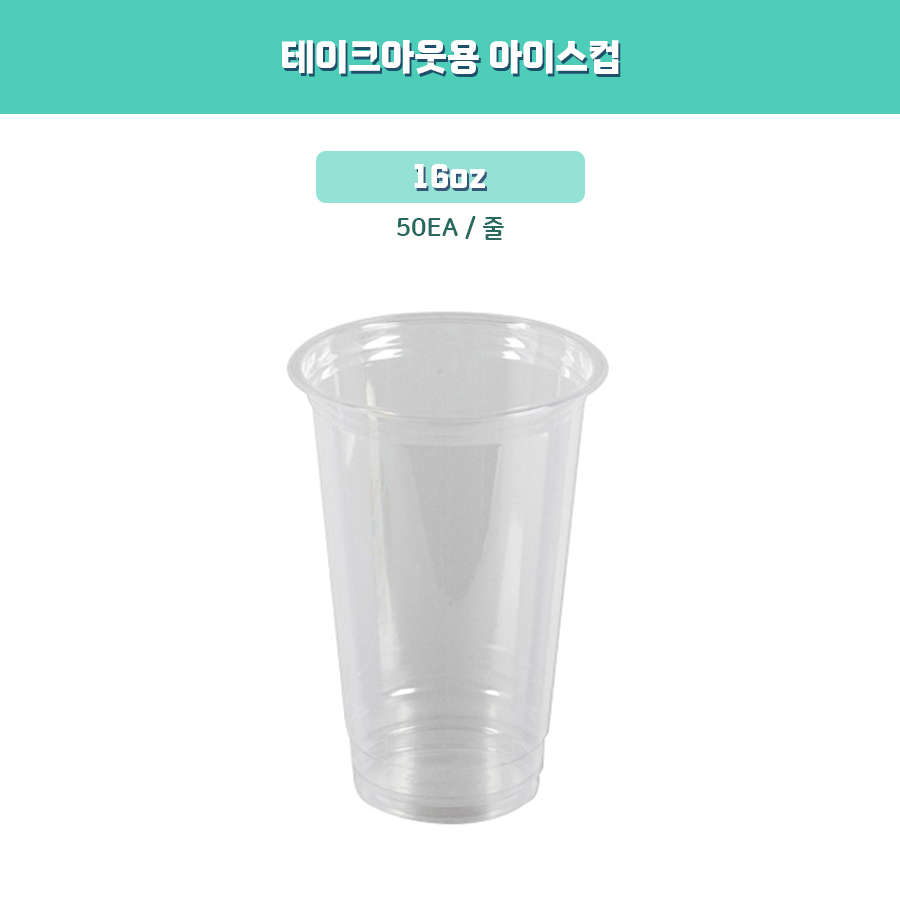
Task: Click the word "테이크아웃용" in the banner
Action: coord(379,57)
